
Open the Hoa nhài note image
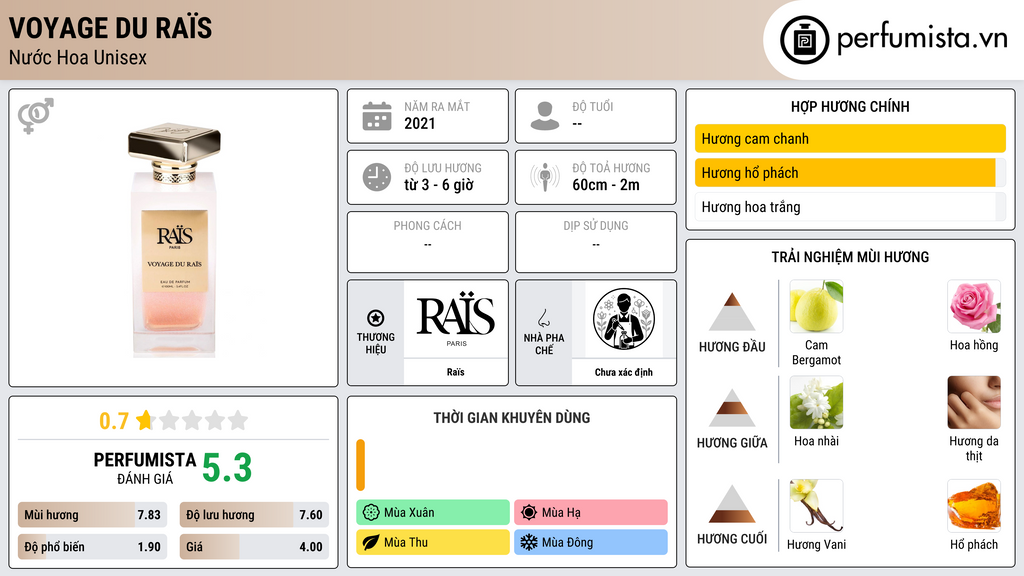tap(816, 402)
